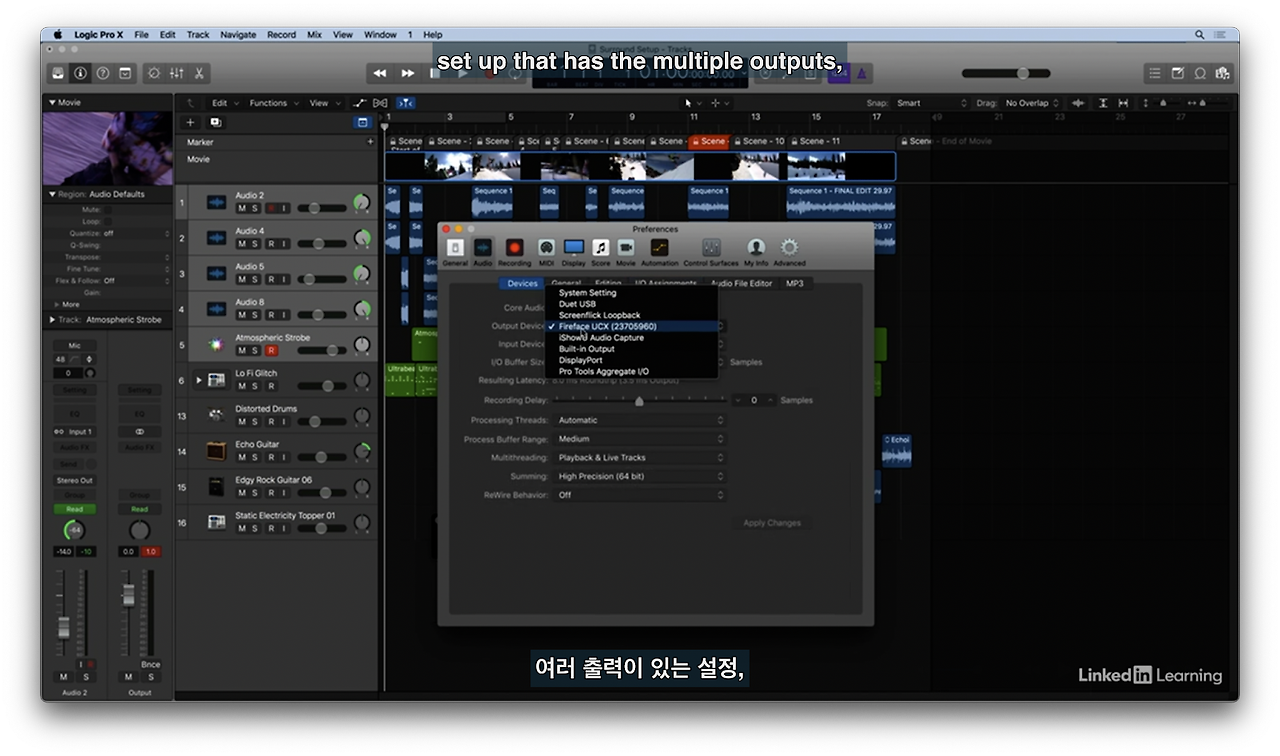Screen dimensions: 1280x756
Task: Click the Stereo Out output slot
Action: (74, 481)
